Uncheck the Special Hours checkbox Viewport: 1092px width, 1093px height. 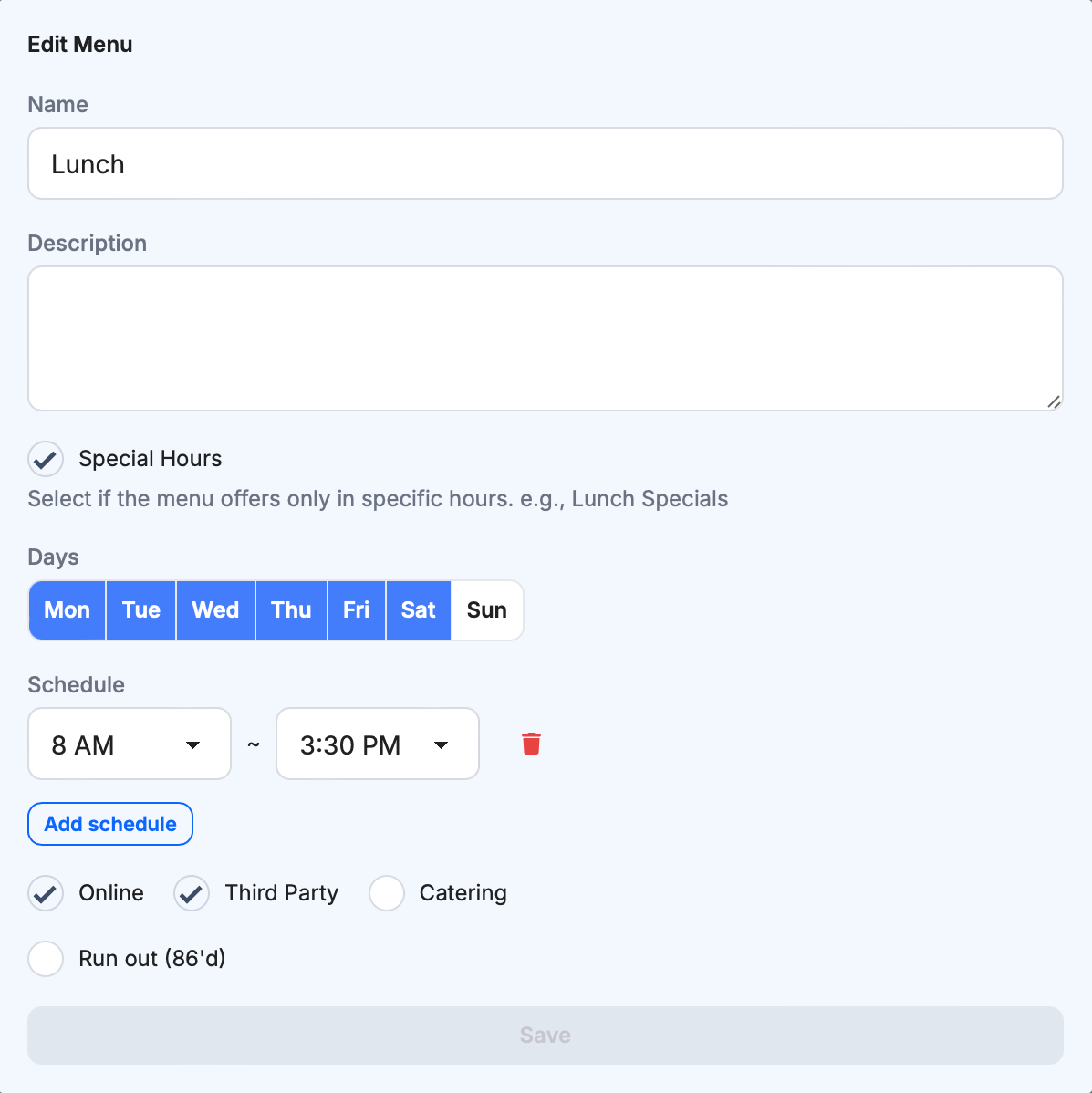click(x=45, y=459)
